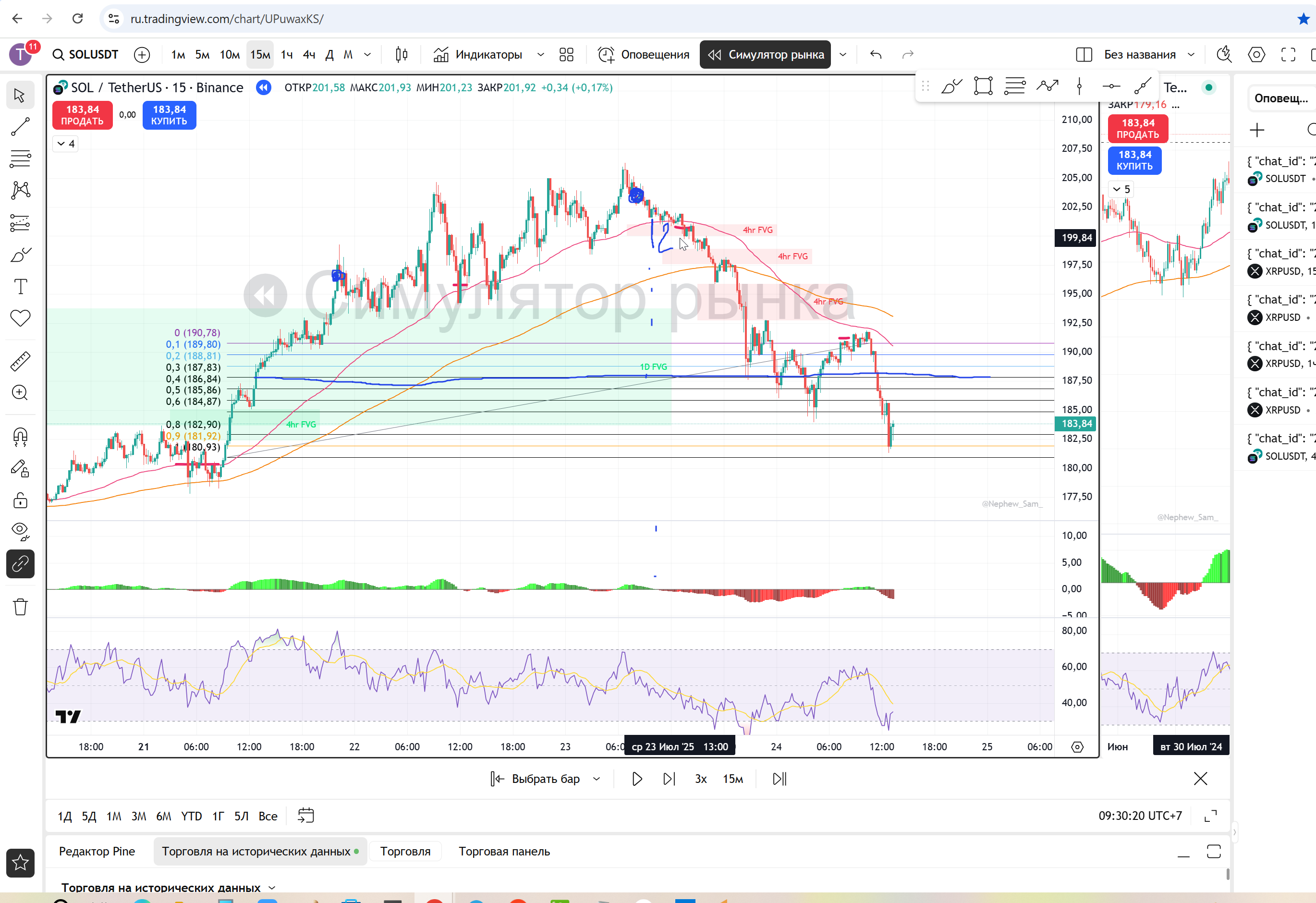Viewport: 1316px width, 903px height.
Task: Open forecasting and measurement tools
Action: (x=20, y=222)
